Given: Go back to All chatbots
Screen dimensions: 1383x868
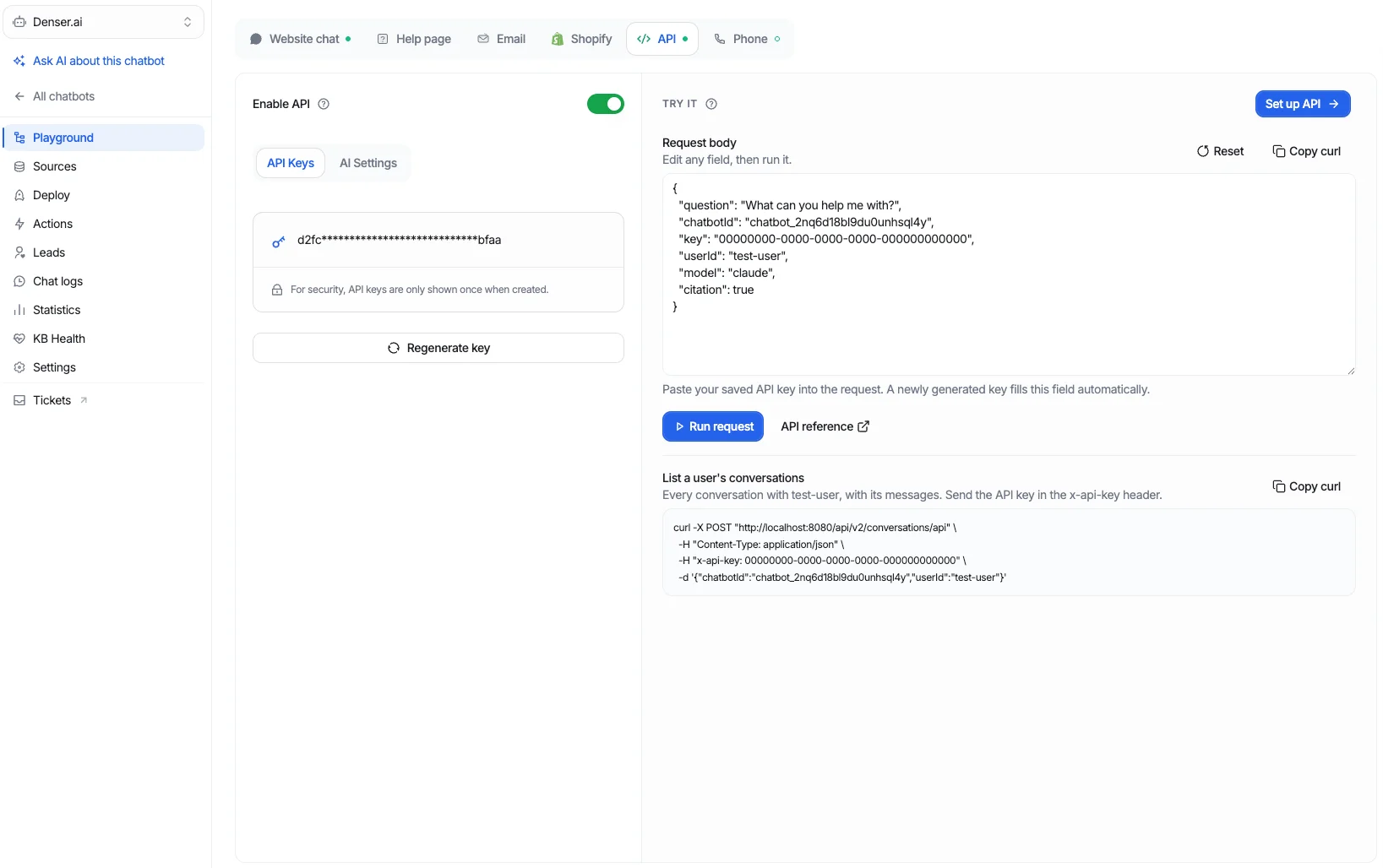Looking at the screenshot, I should [54, 96].
